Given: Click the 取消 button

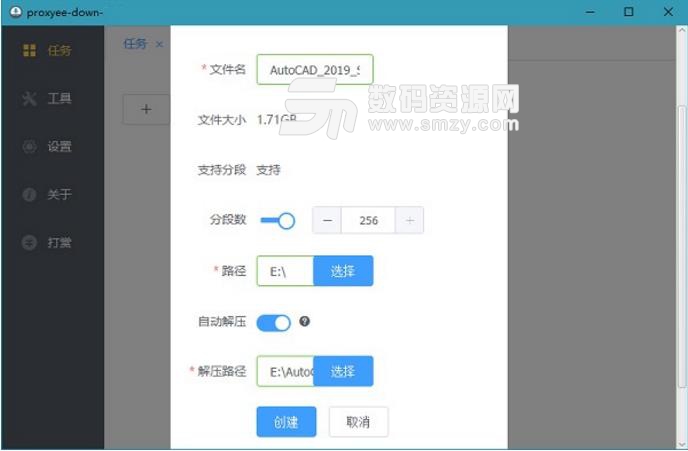Looking at the screenshot, I should point(358,422).
